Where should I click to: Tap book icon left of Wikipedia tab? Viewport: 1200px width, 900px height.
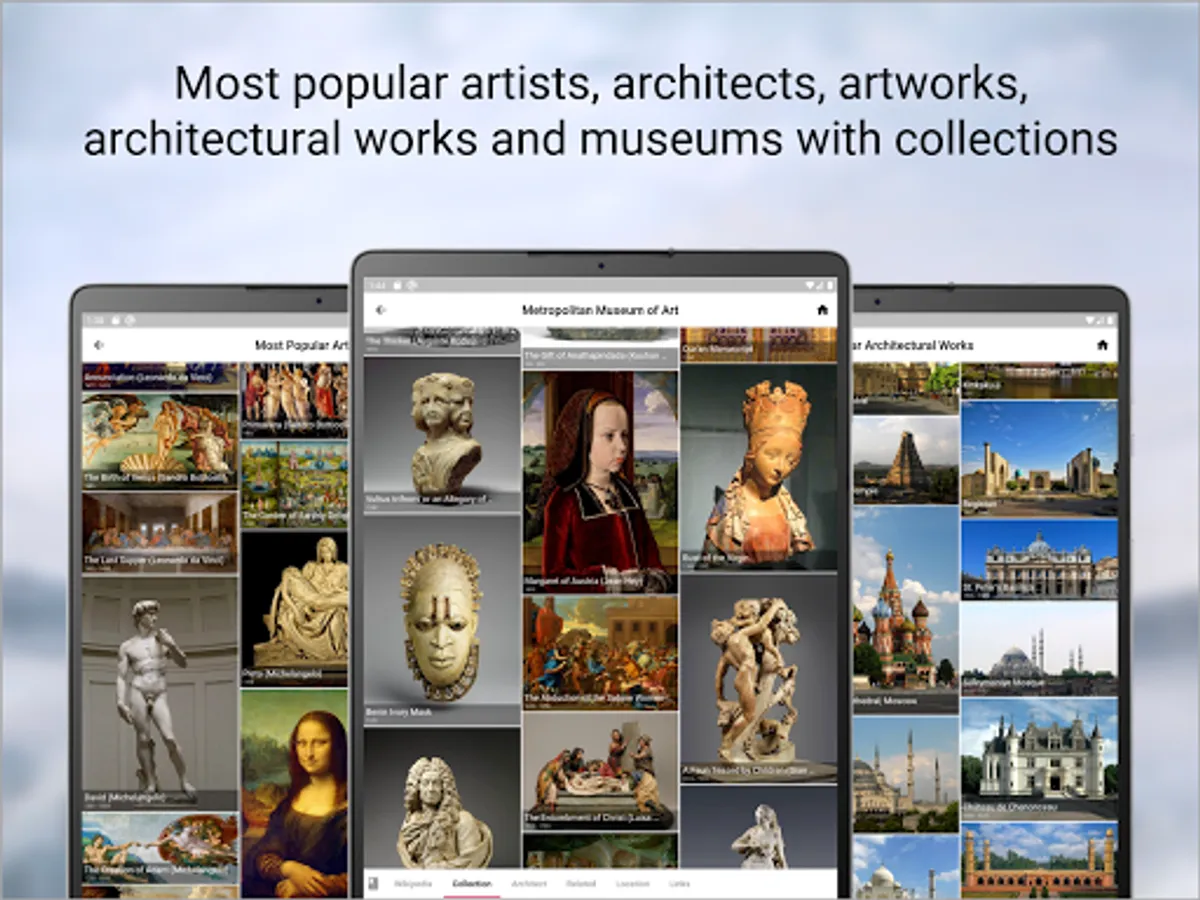[374, 883]
